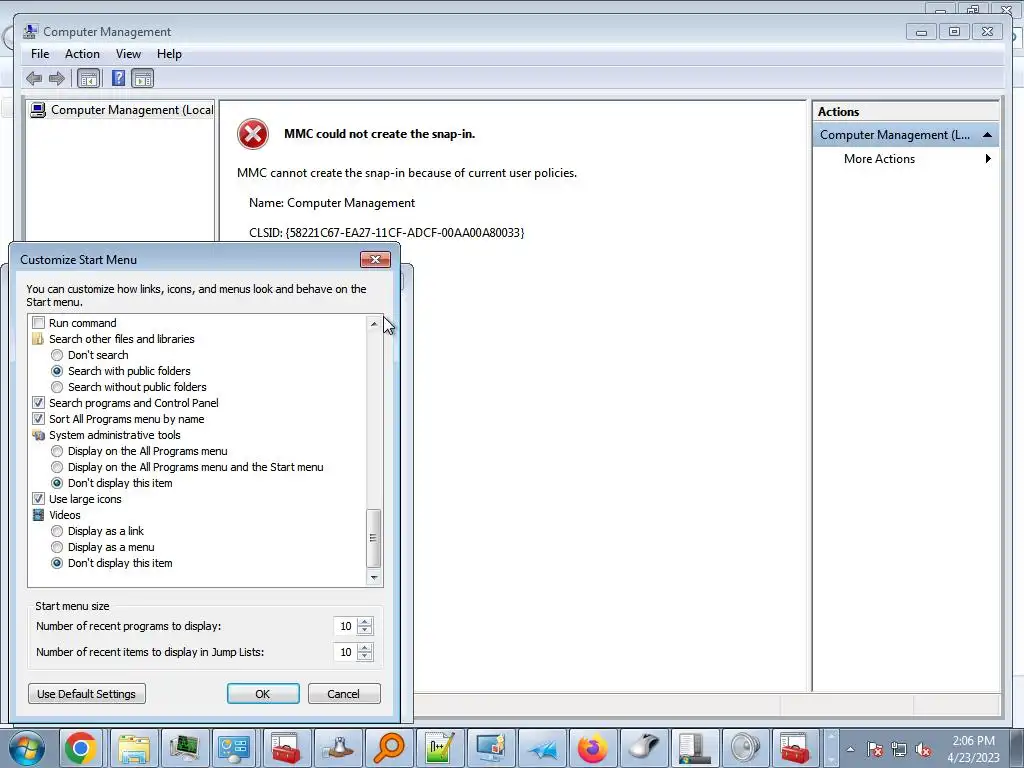Click OK in Customize Start Menu
Image resolution: width=1024 pixels, height=768 pixels.
click(263, 694)
